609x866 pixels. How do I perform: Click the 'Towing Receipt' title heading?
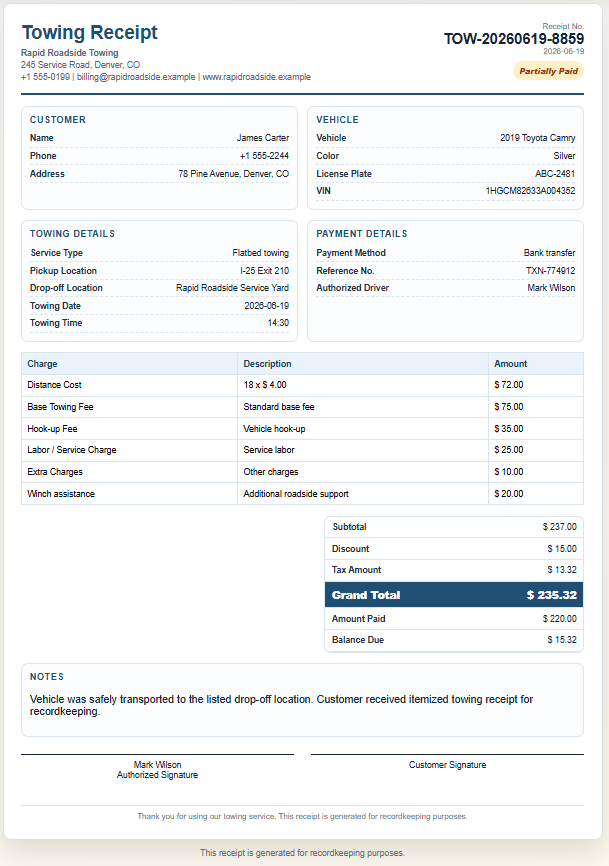click(89, 33)
